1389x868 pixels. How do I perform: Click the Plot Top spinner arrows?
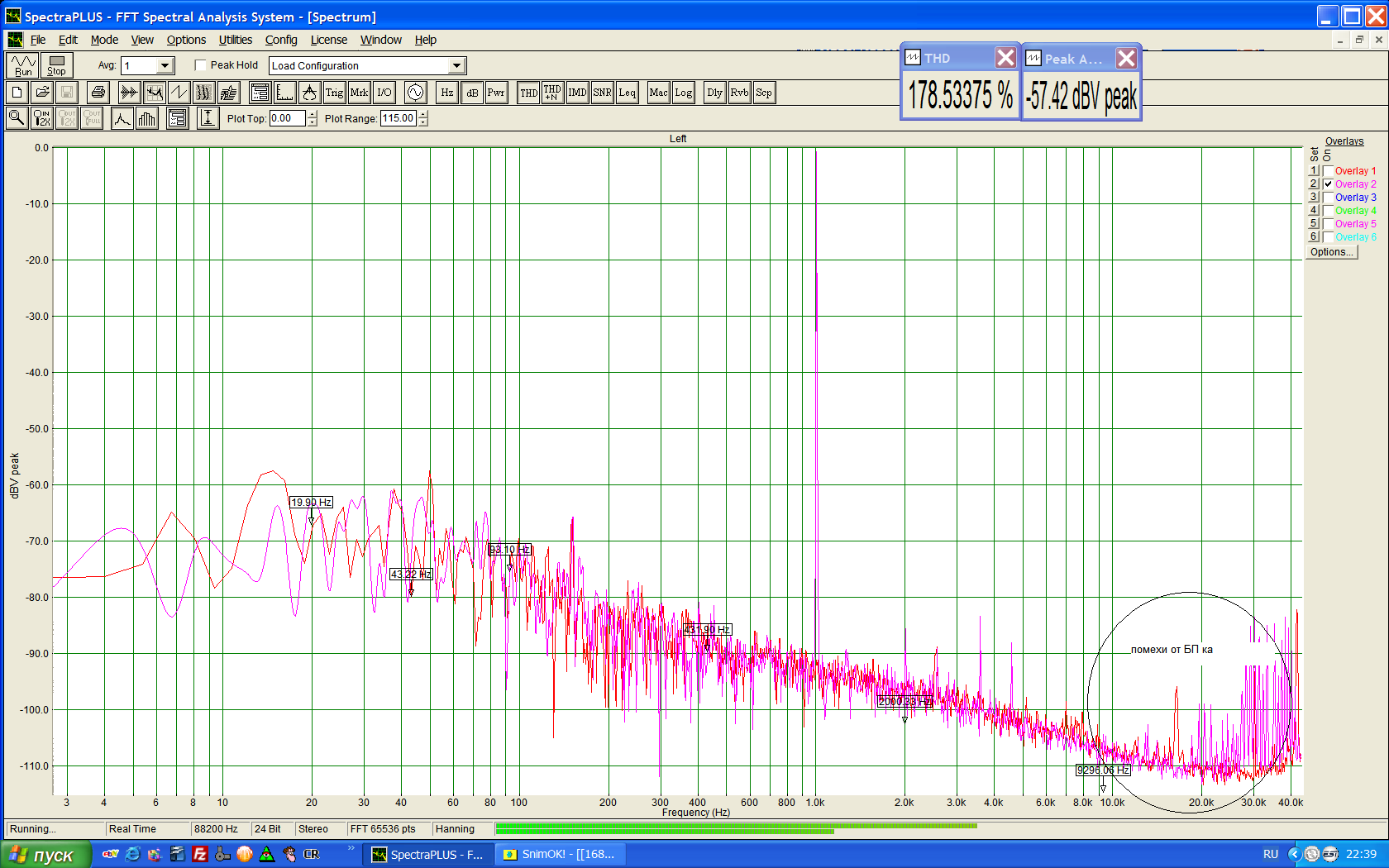313,118
